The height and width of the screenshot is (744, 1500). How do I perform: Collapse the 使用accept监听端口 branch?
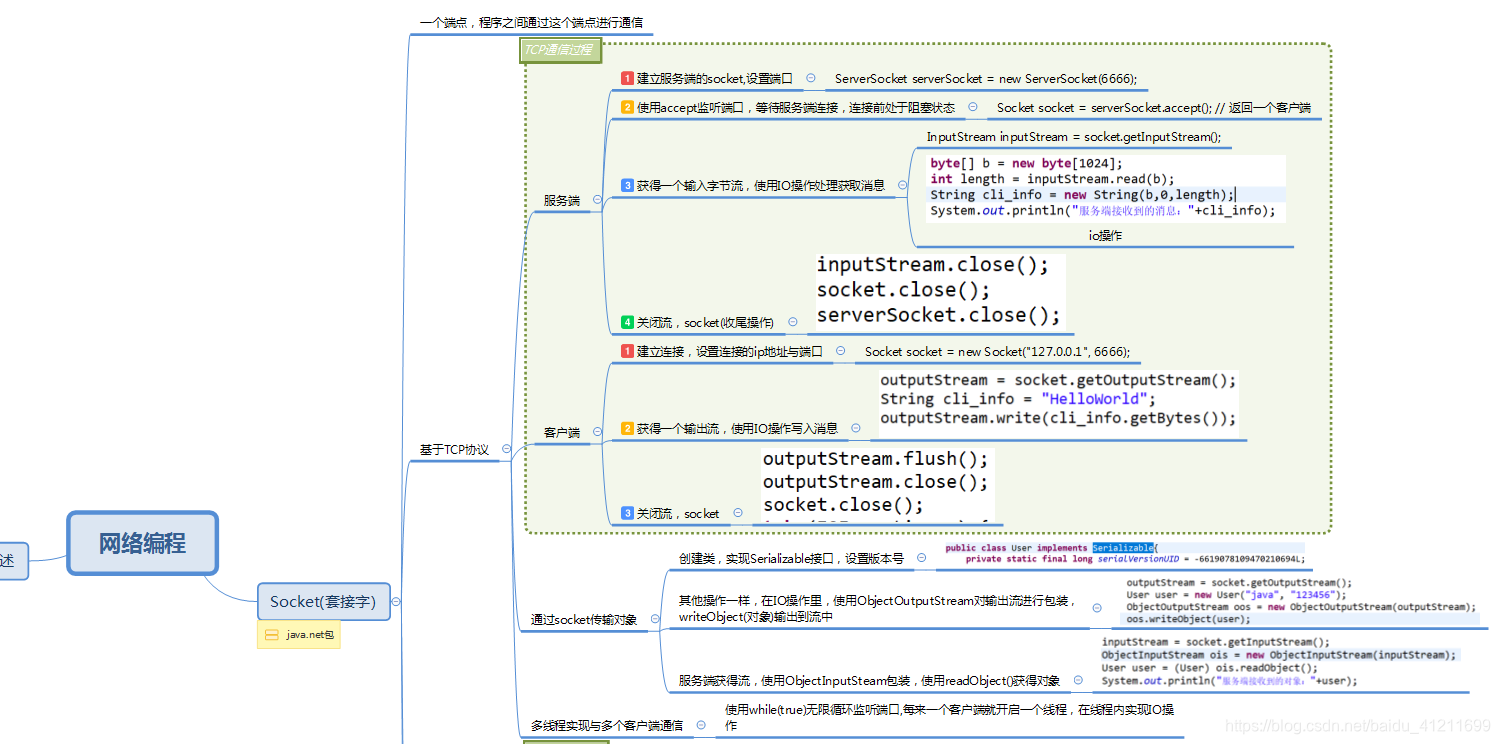972,107
